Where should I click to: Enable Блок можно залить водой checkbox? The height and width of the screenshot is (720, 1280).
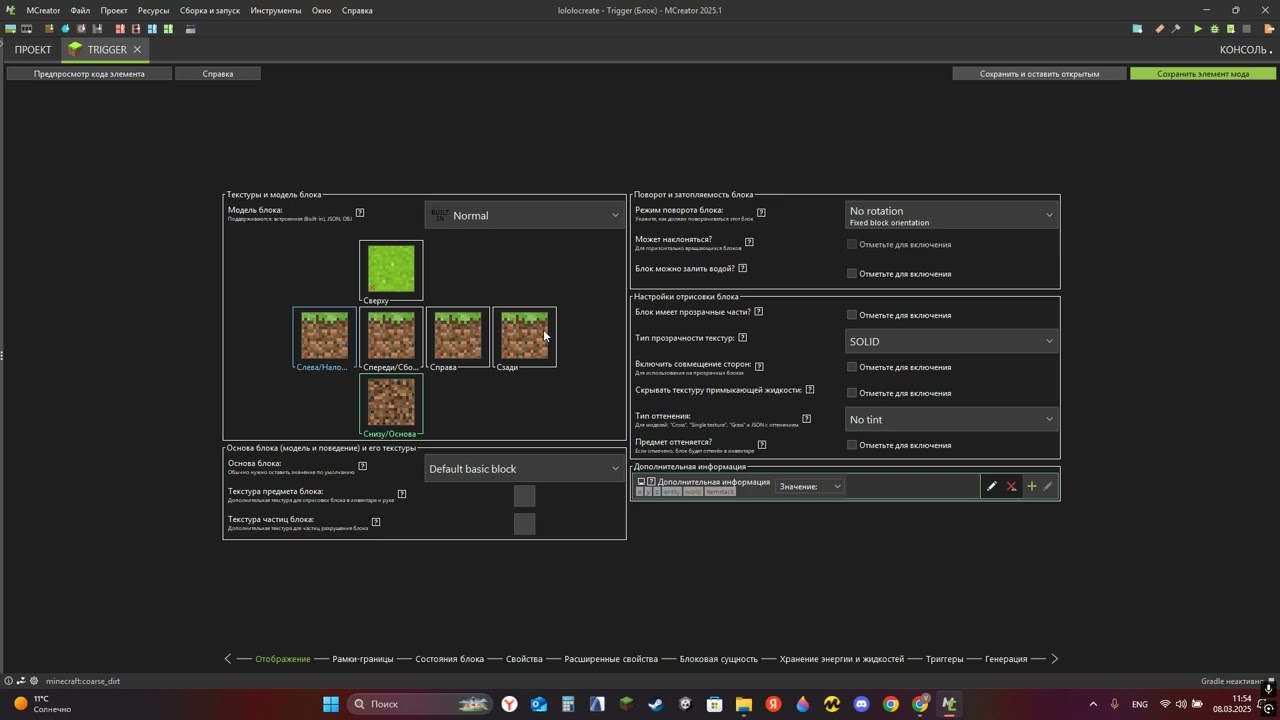pos(852,273)
